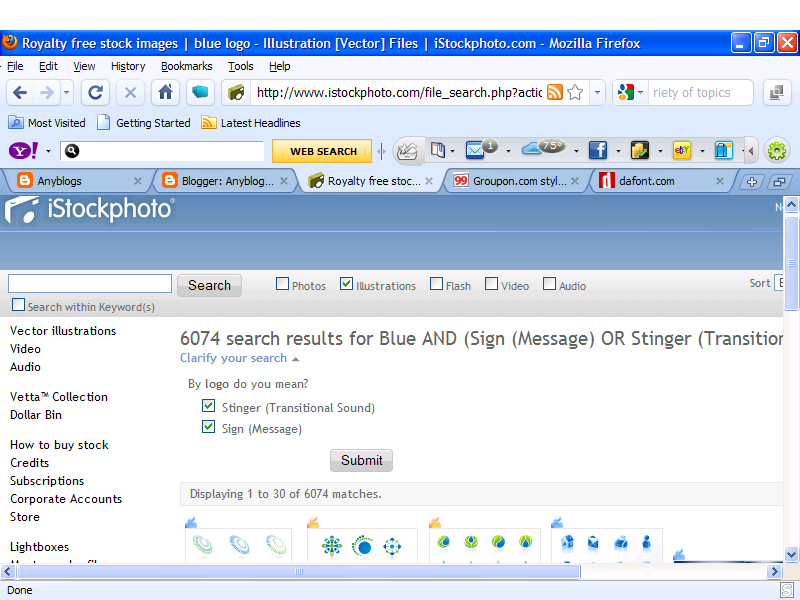Open the Dollar Bin link
800x600 pixels.
tap(36, 415)
